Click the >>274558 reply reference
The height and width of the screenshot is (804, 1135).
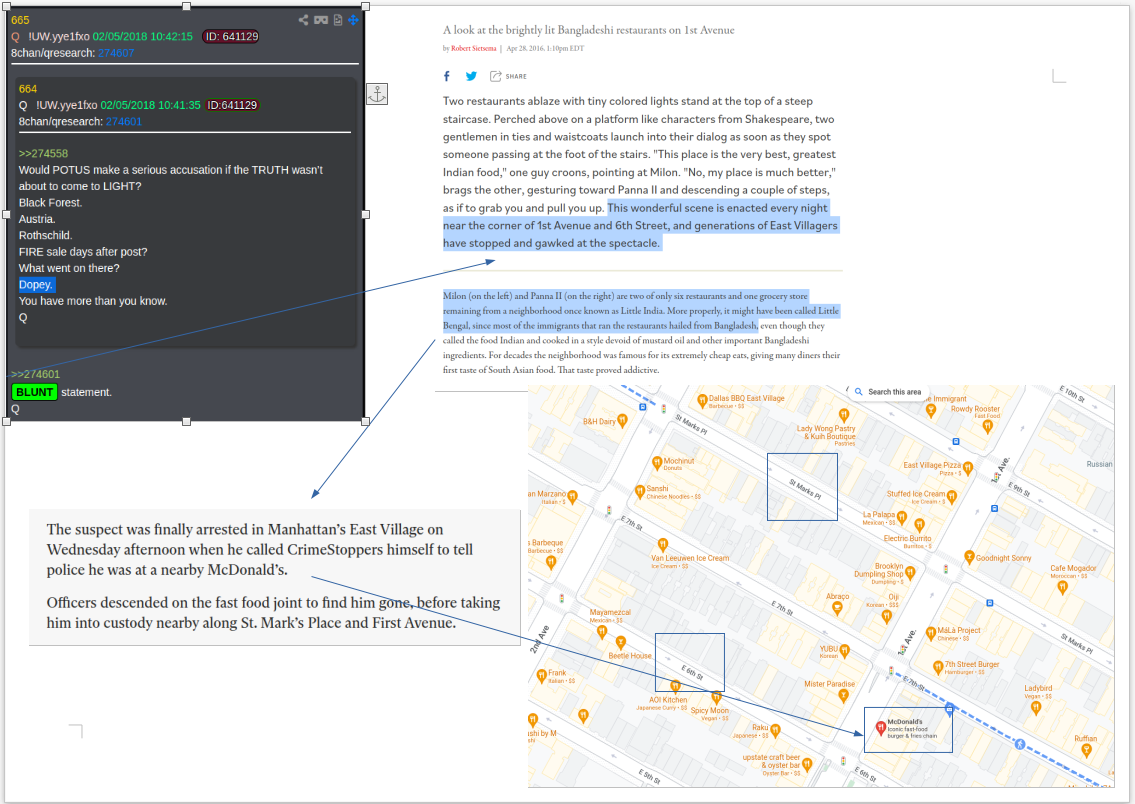43,153
